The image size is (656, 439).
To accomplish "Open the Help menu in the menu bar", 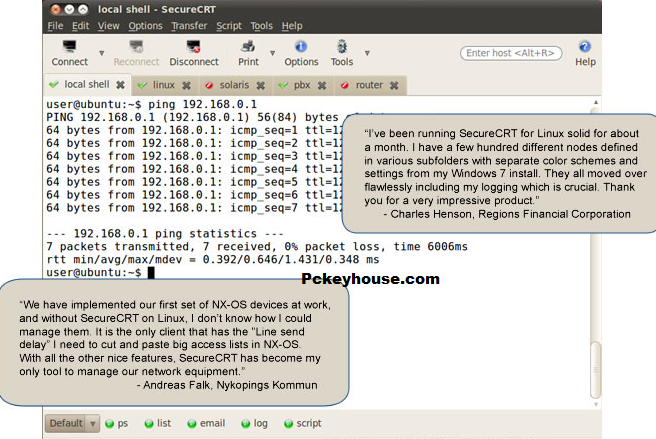I will pyautogui.click(x=292, y=26).
